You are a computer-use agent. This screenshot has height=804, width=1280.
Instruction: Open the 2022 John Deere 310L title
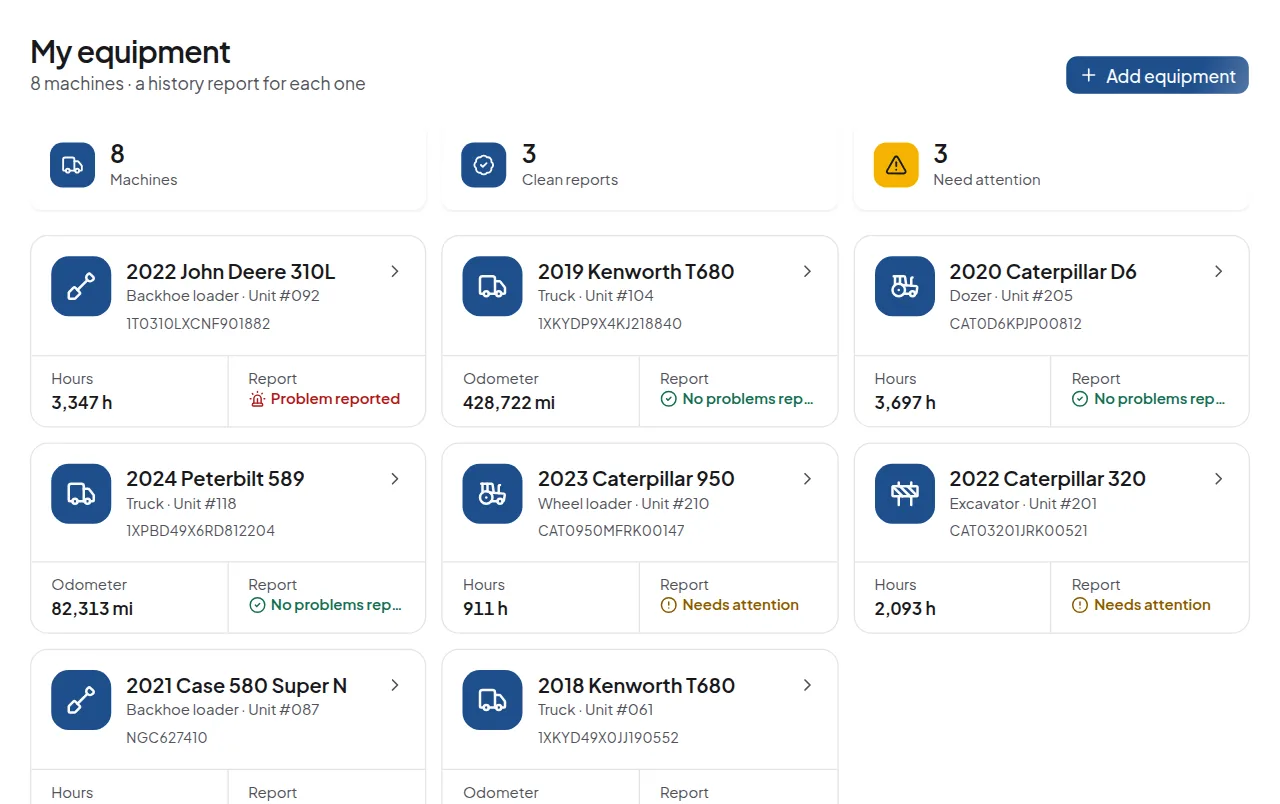pyautogui.click(x=231, y=271)
